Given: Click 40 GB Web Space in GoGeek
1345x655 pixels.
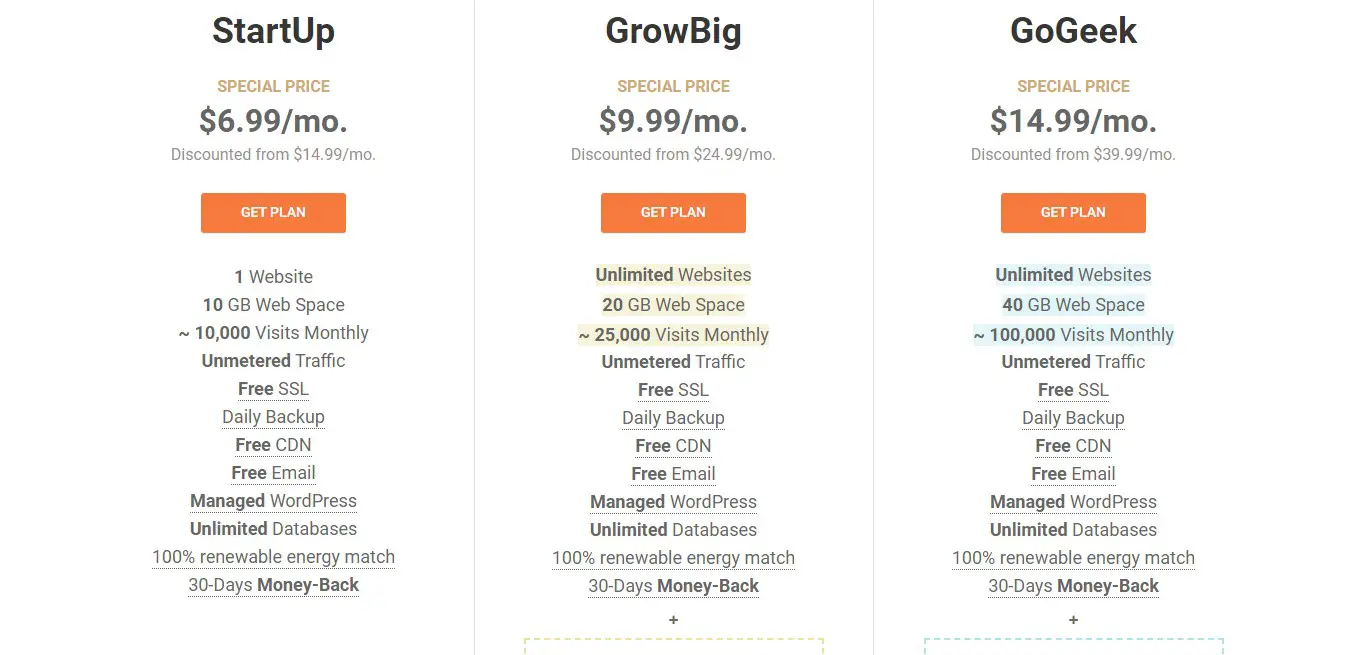Looking at the screenshot, I should pyautogui.click(x=1073, y=305).
